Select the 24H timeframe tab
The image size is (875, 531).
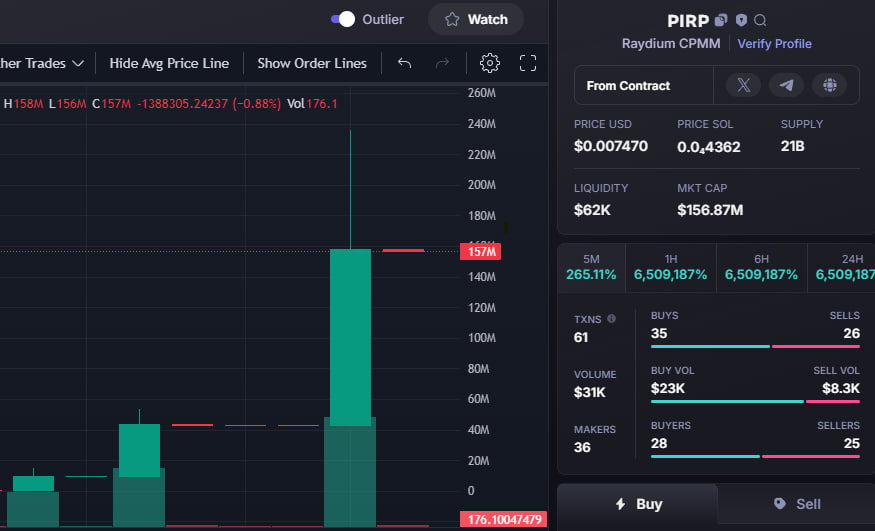841,268
